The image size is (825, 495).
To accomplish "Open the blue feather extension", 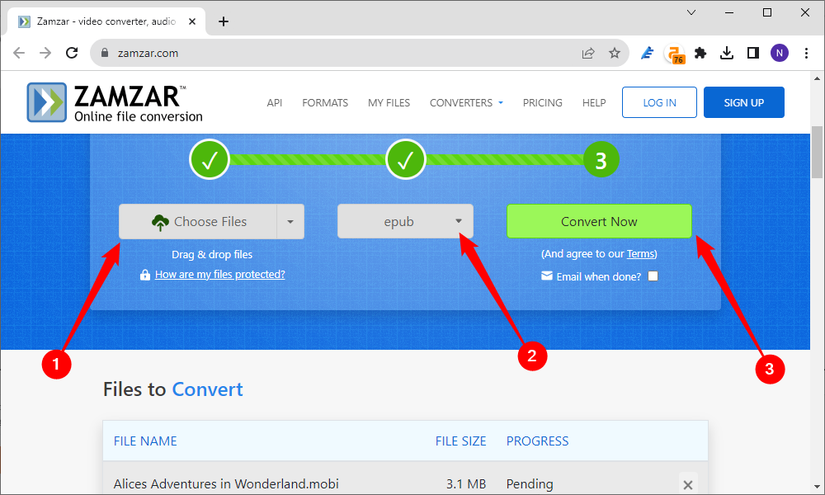I will (647, 53).
